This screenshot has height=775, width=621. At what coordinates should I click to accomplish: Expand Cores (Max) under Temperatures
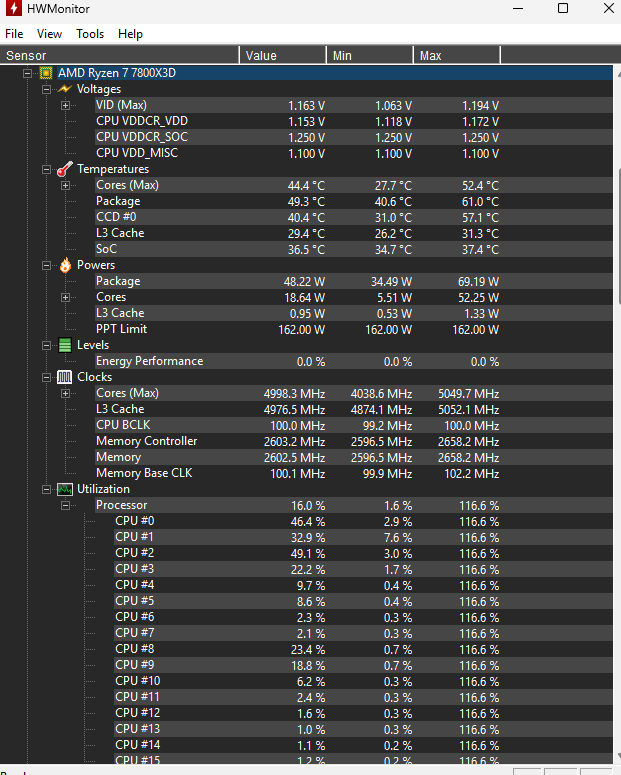65,185
